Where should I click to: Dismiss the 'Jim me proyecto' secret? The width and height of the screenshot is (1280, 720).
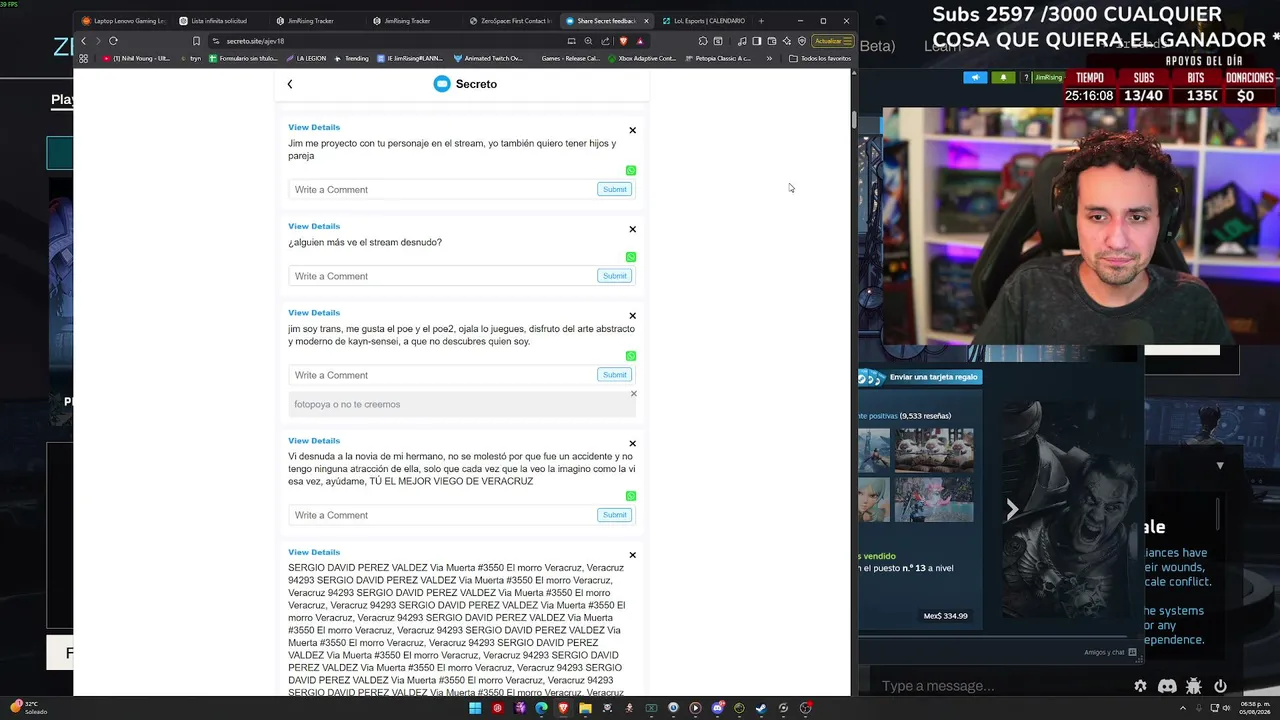tap(632, 130)
